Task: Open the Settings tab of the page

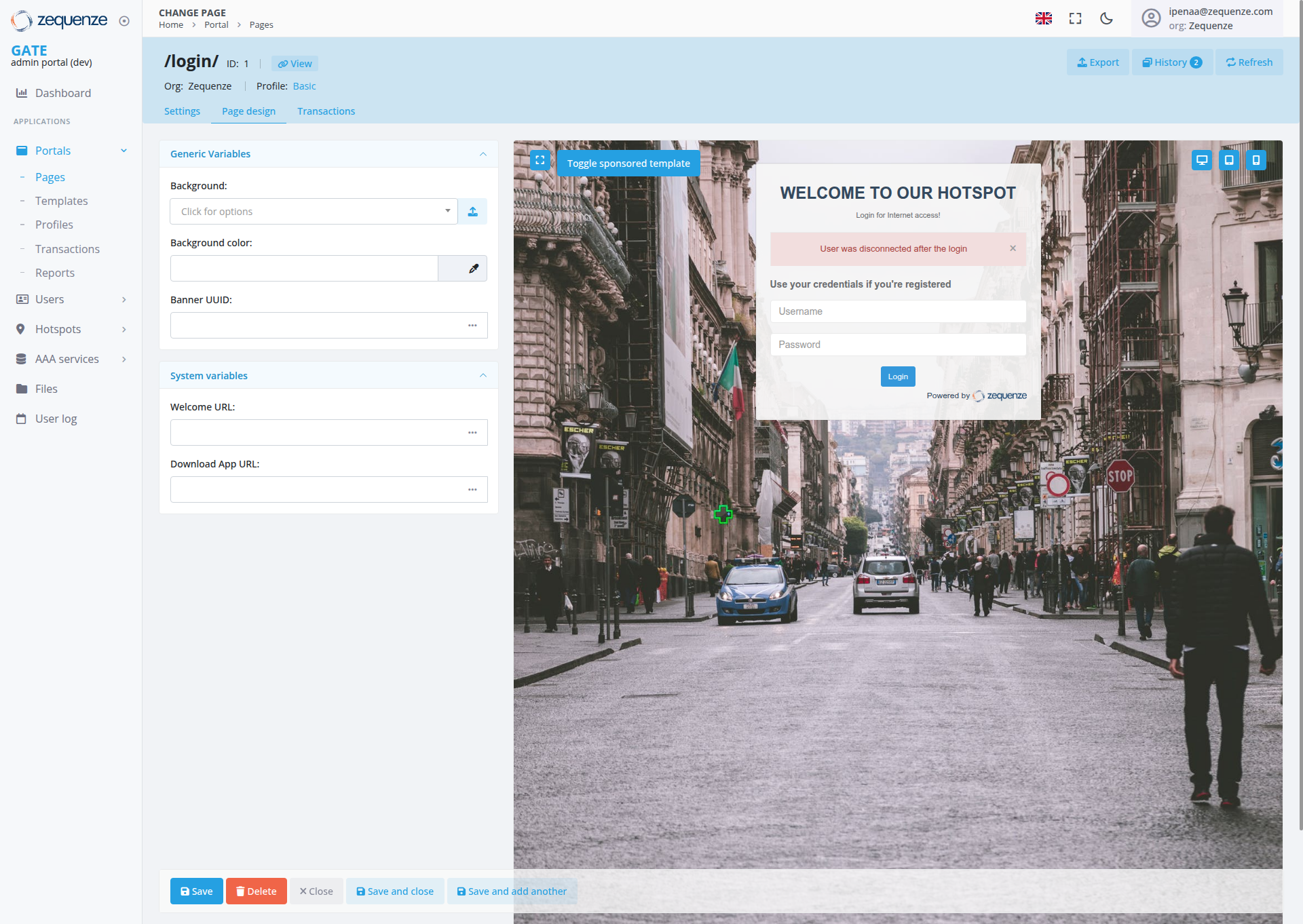Action: pos(182,111)
